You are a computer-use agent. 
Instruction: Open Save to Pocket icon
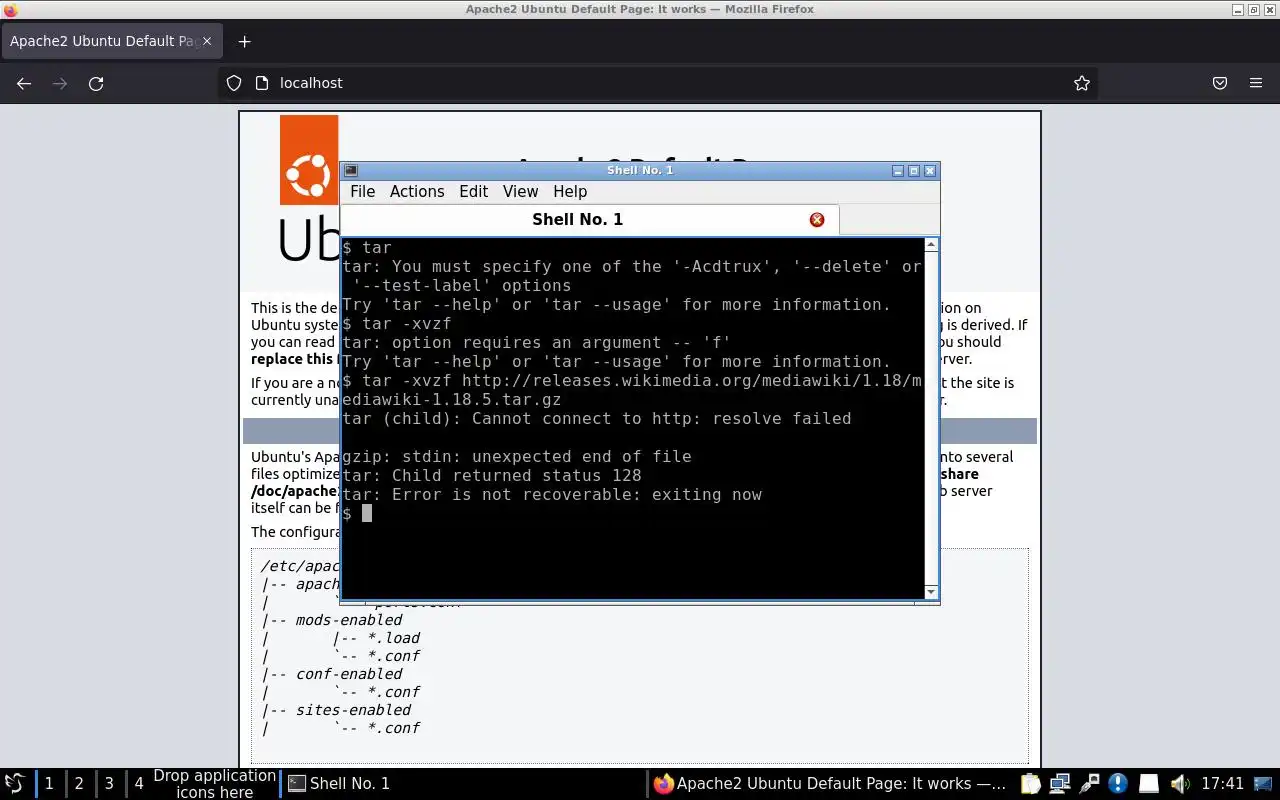pos(1220,84)
